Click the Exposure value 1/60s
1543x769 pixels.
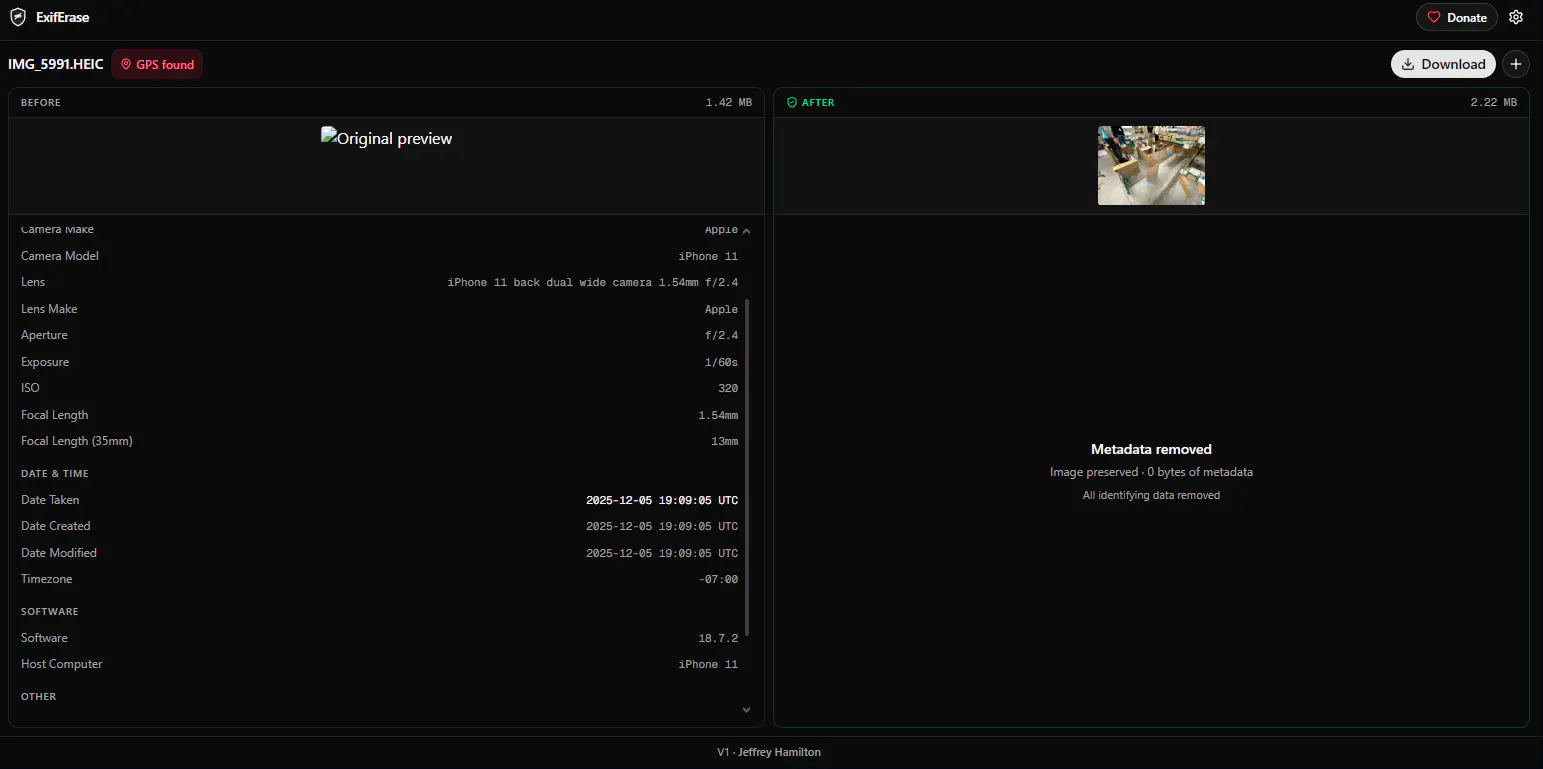pyautogui.click(x=721, y=362)
